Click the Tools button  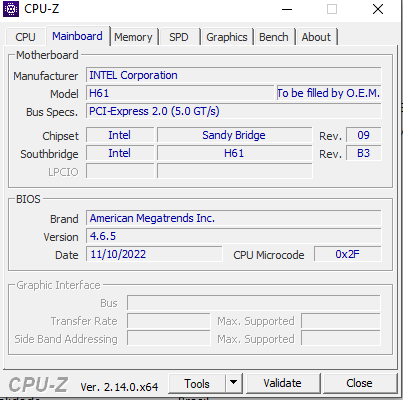197,383
